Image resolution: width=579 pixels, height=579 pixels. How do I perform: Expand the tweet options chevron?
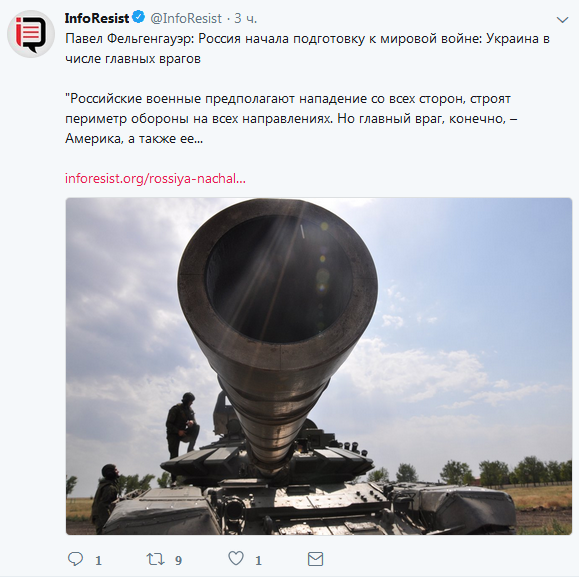tap(562, 20)
